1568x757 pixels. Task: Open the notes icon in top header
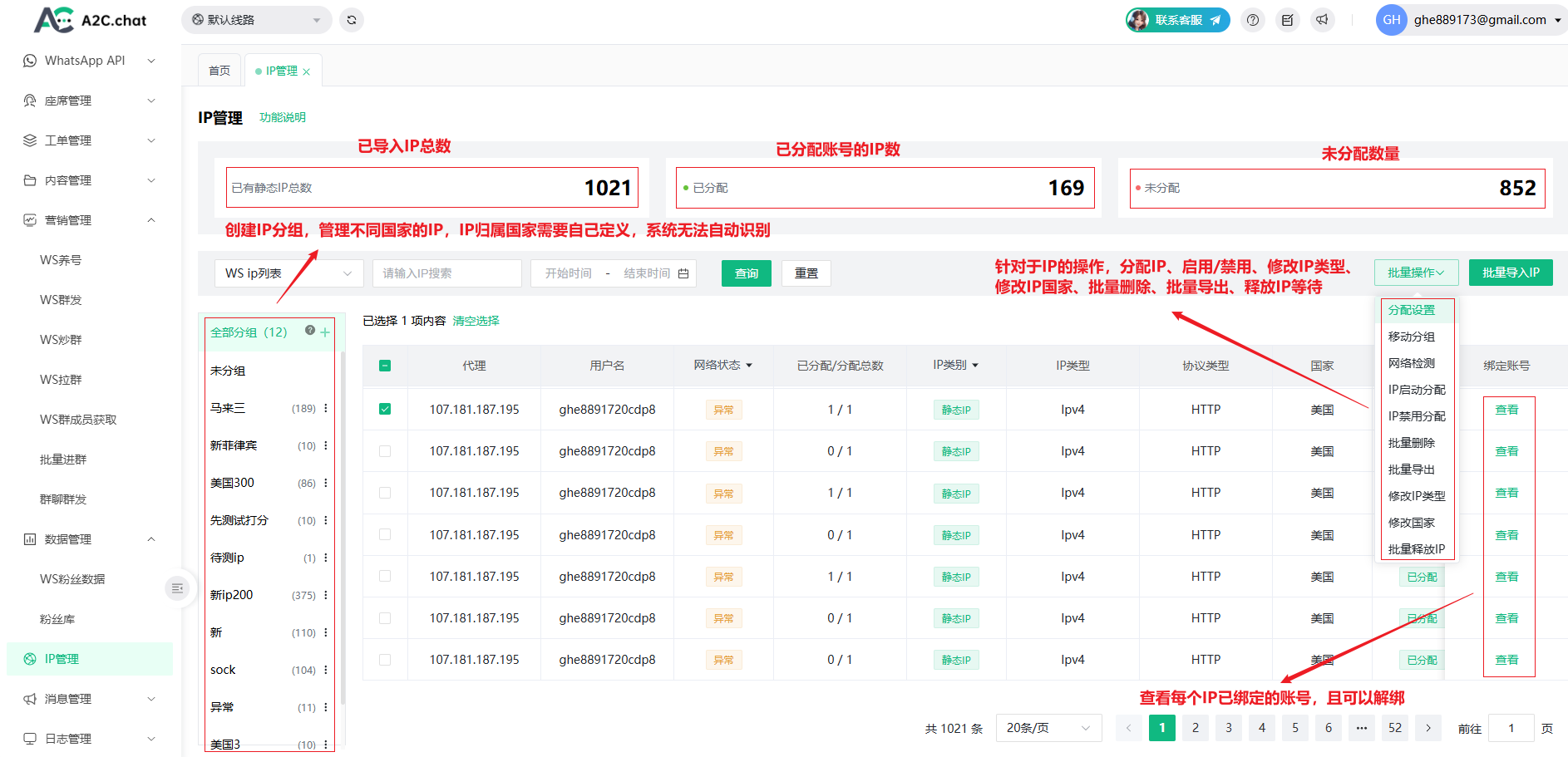tap(1287, 20)
